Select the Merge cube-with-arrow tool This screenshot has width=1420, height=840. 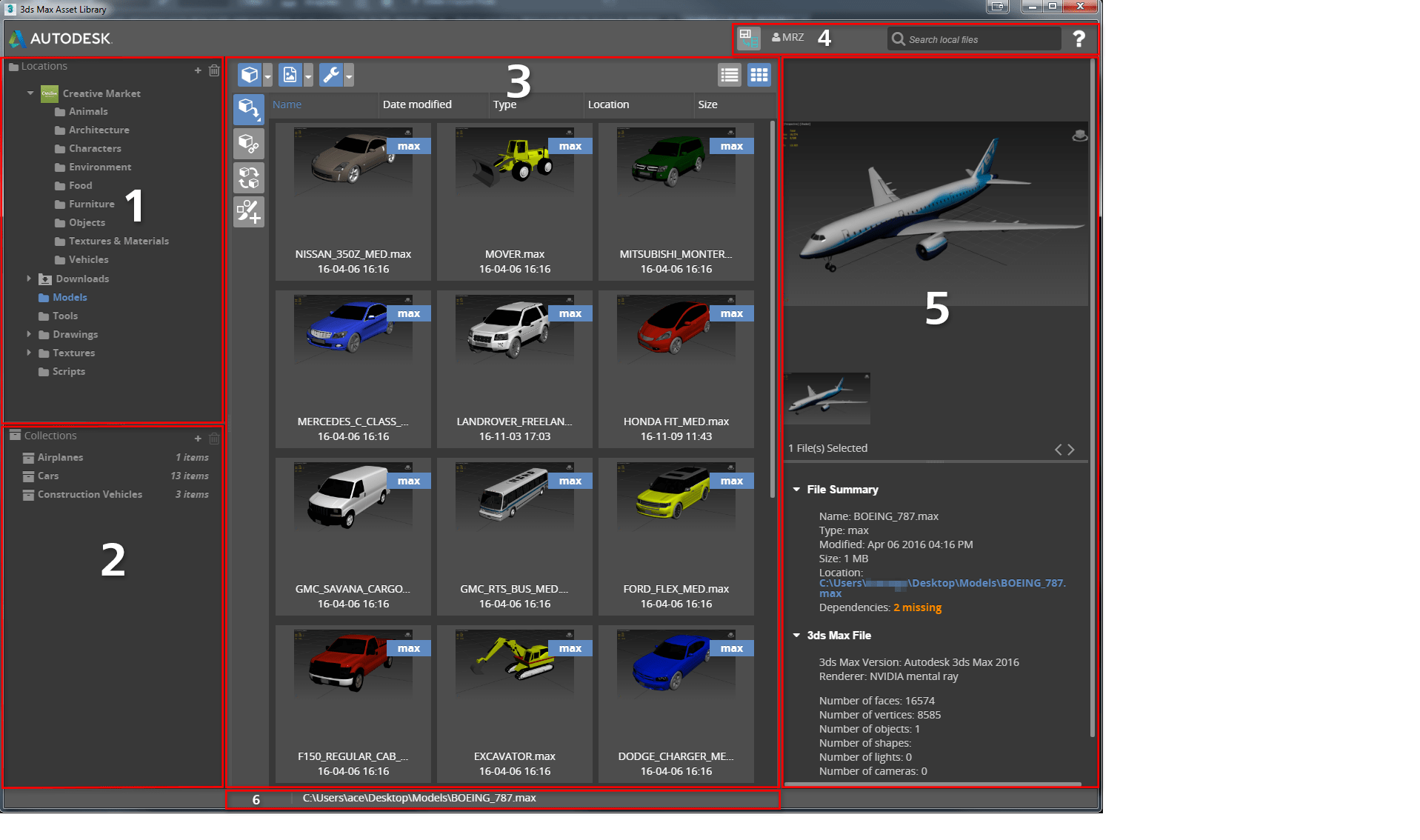click(249, 110)
